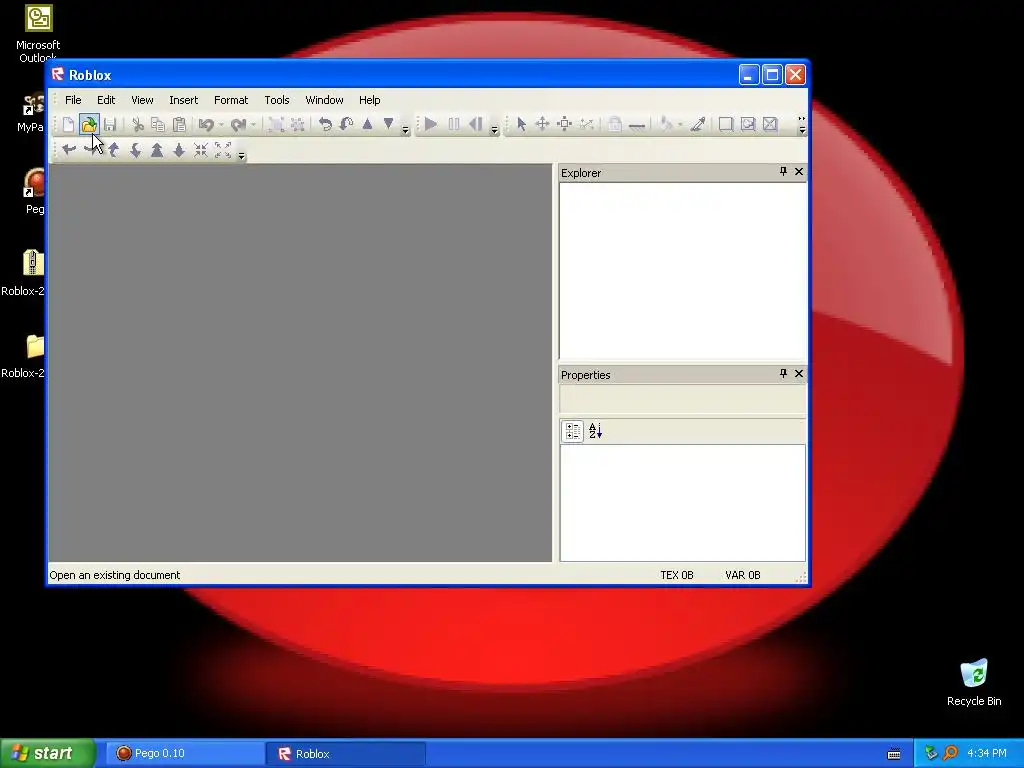Toggle auto-hide pin on Explorer panel
The image size is (1024, 768).
click(x=783, y=172)
